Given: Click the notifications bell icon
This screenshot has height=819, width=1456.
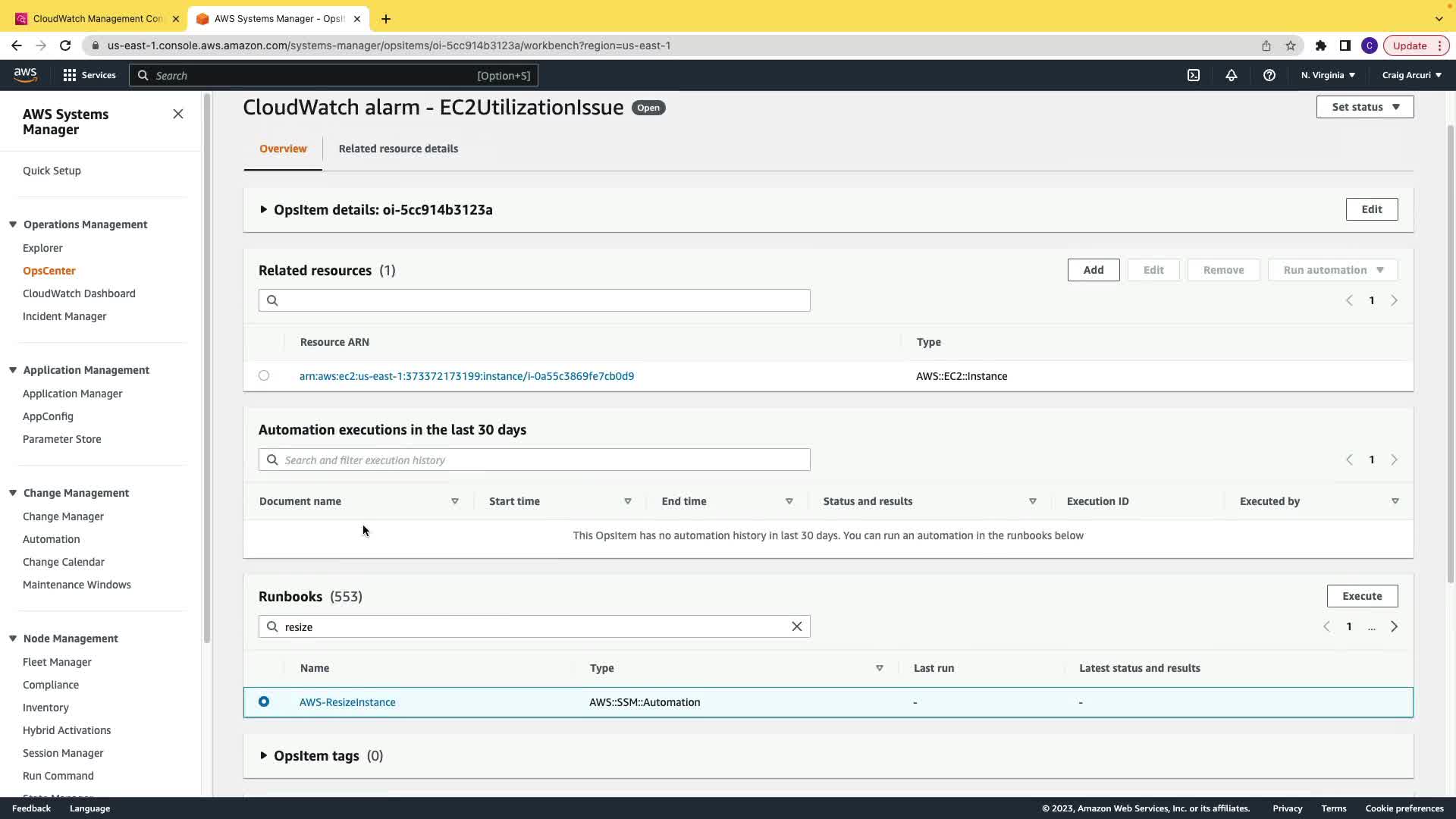Looking at the screenshot, I should point(1231,75).
